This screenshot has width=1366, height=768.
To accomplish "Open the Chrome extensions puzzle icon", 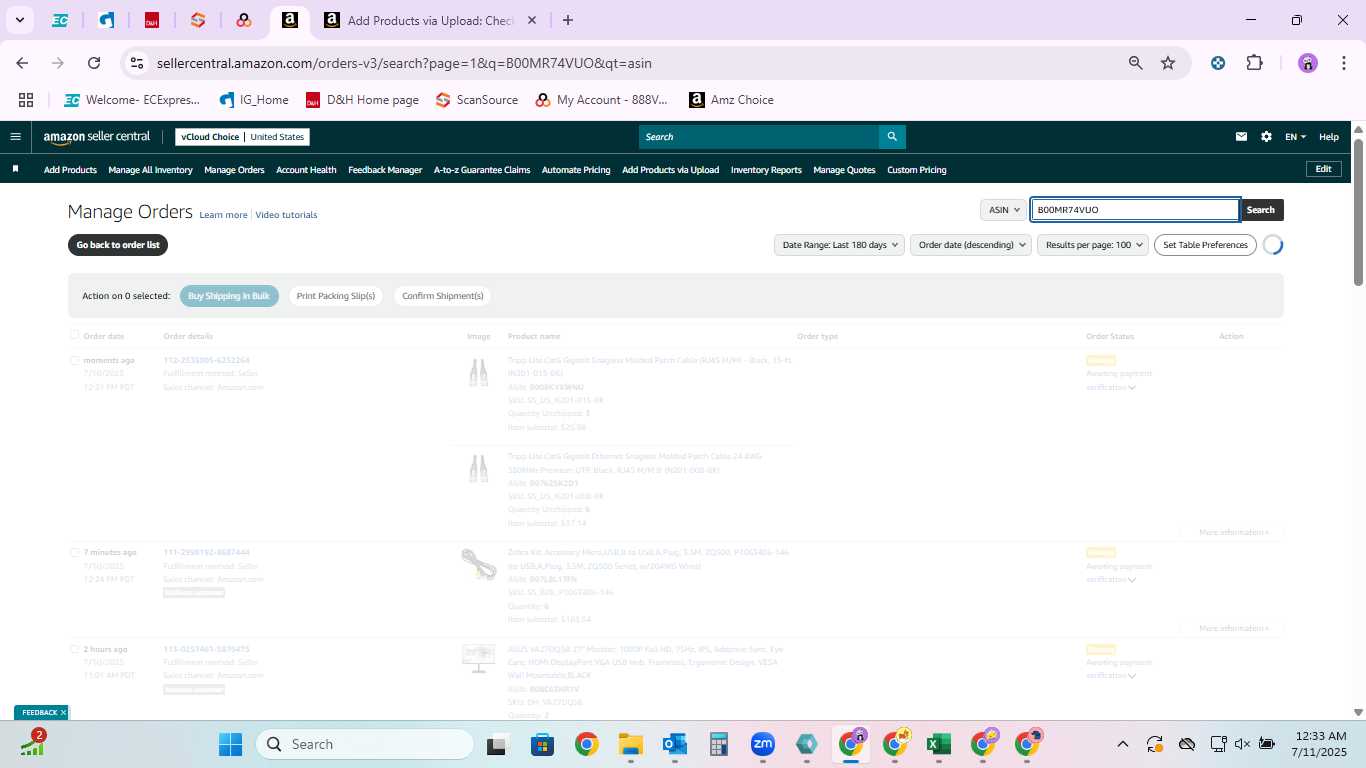I will coord(1254,63).
